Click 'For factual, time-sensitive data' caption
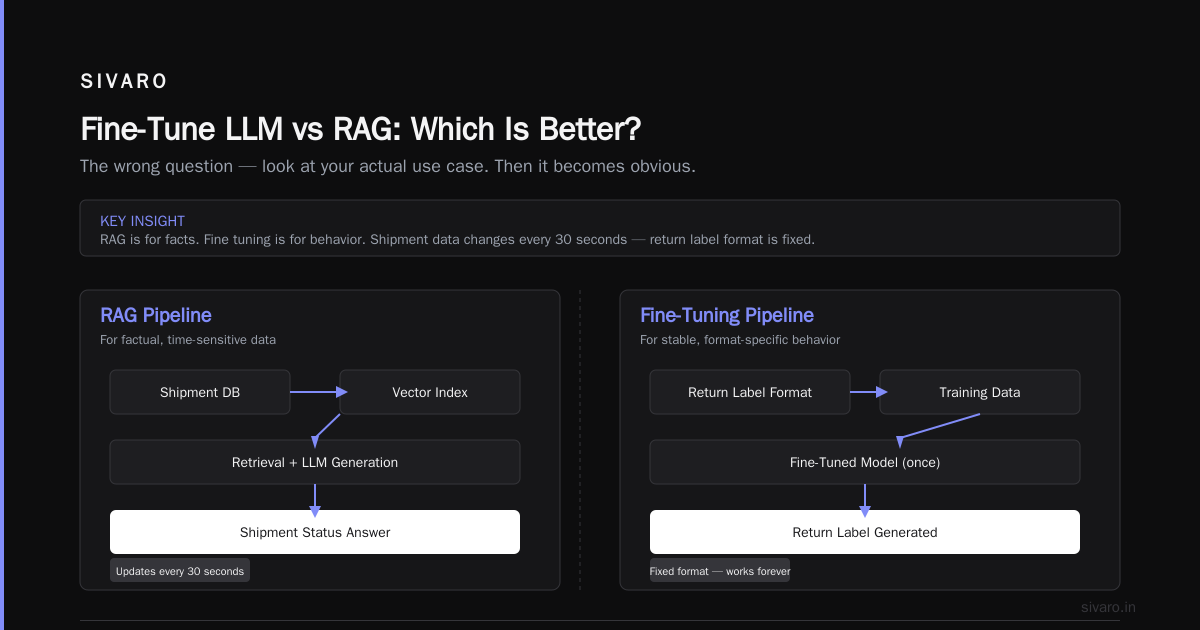The width and height of the screenshot is (1200, 630). point(188,340)
